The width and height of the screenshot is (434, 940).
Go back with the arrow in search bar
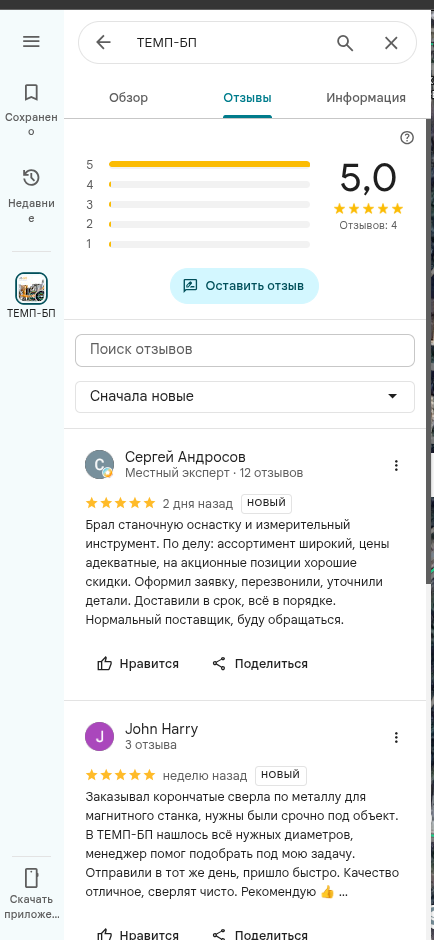[x=104, y=42]
